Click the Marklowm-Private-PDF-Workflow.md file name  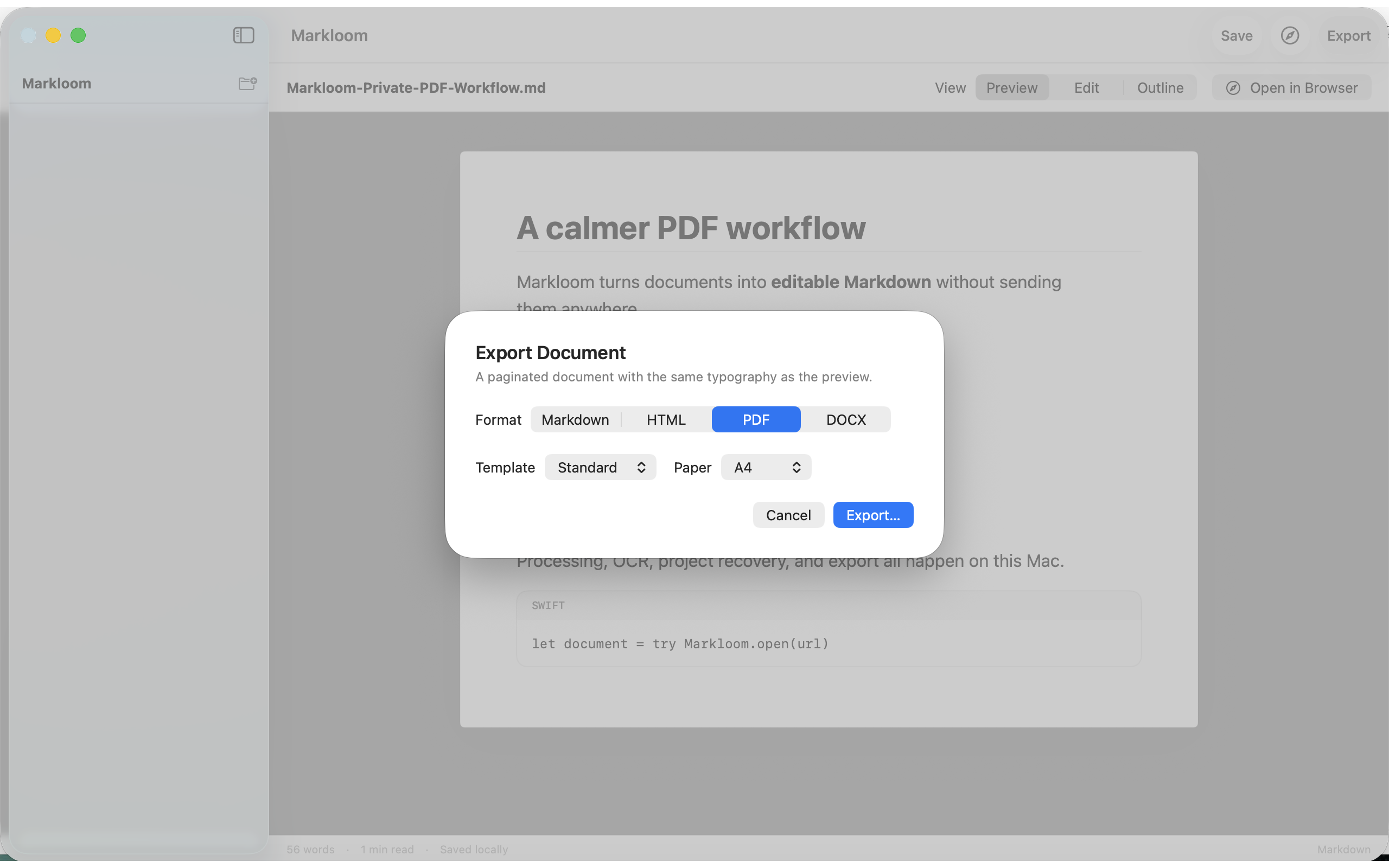[416, 88]
